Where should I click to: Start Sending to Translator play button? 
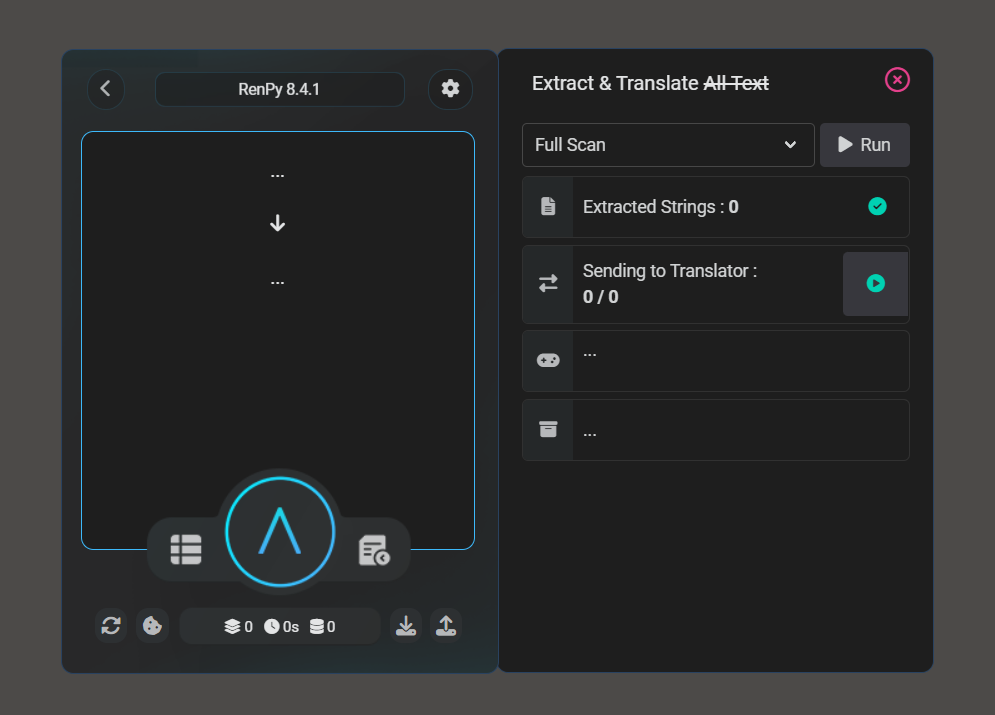[875, 284]
